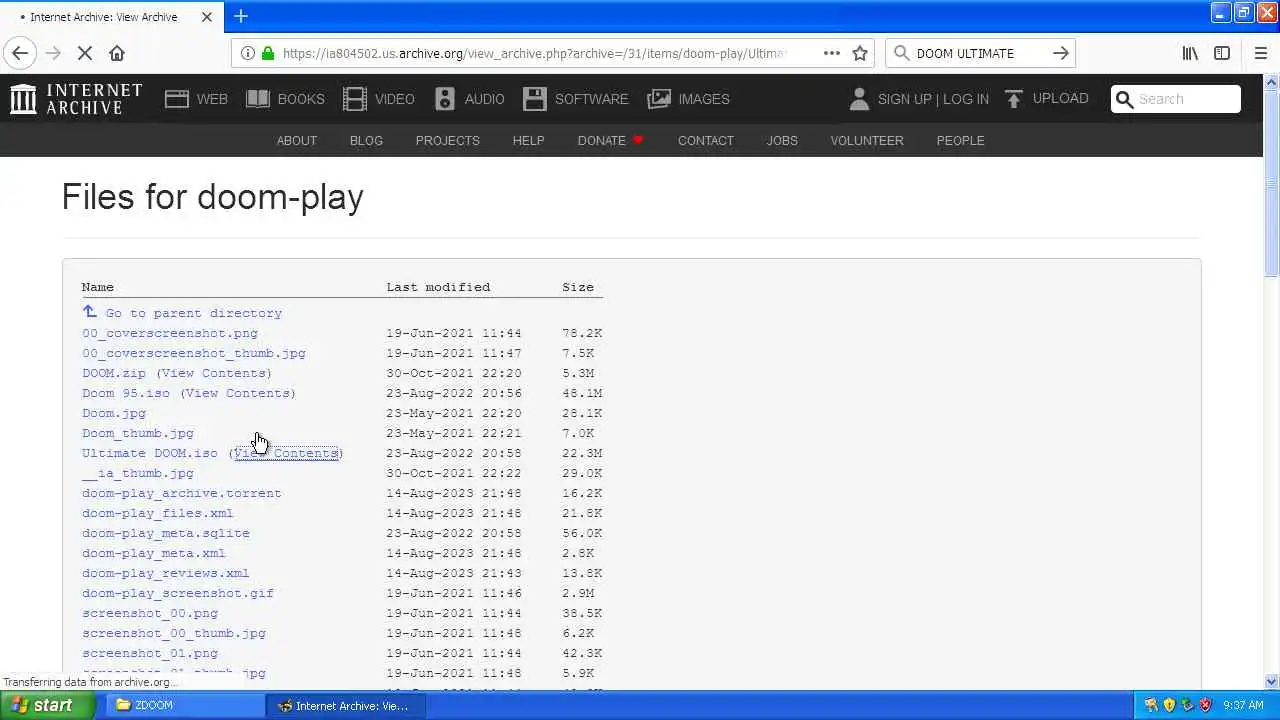Click the Archive search input field
The width and height of the screenshot is (1280, 720).
click(1175, 98)
